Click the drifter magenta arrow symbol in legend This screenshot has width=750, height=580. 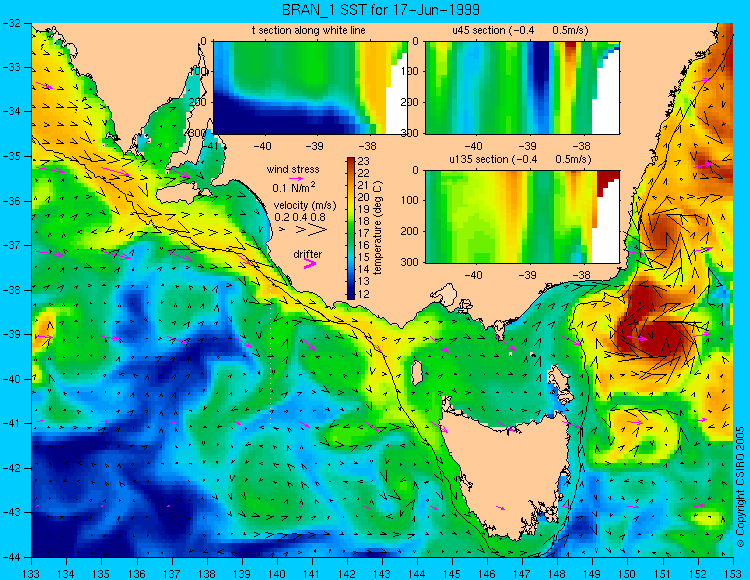(310, 263)
